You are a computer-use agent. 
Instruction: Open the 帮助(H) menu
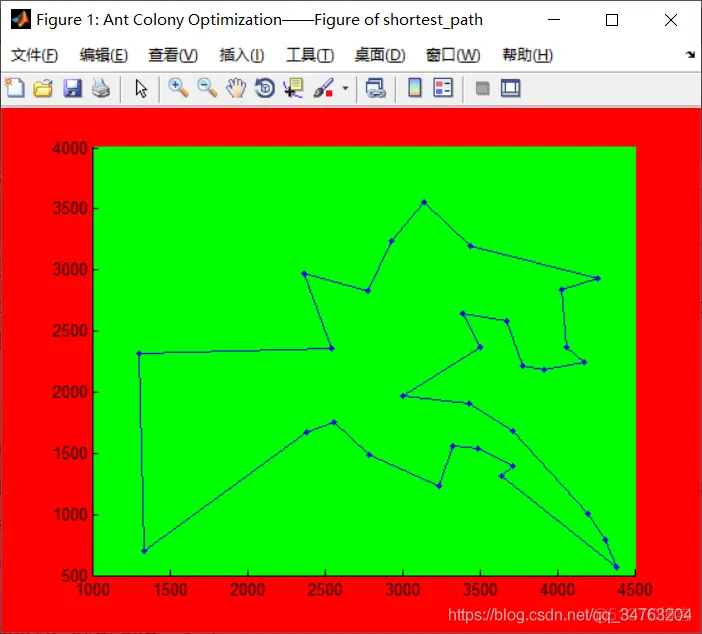(x=528, y=55)
